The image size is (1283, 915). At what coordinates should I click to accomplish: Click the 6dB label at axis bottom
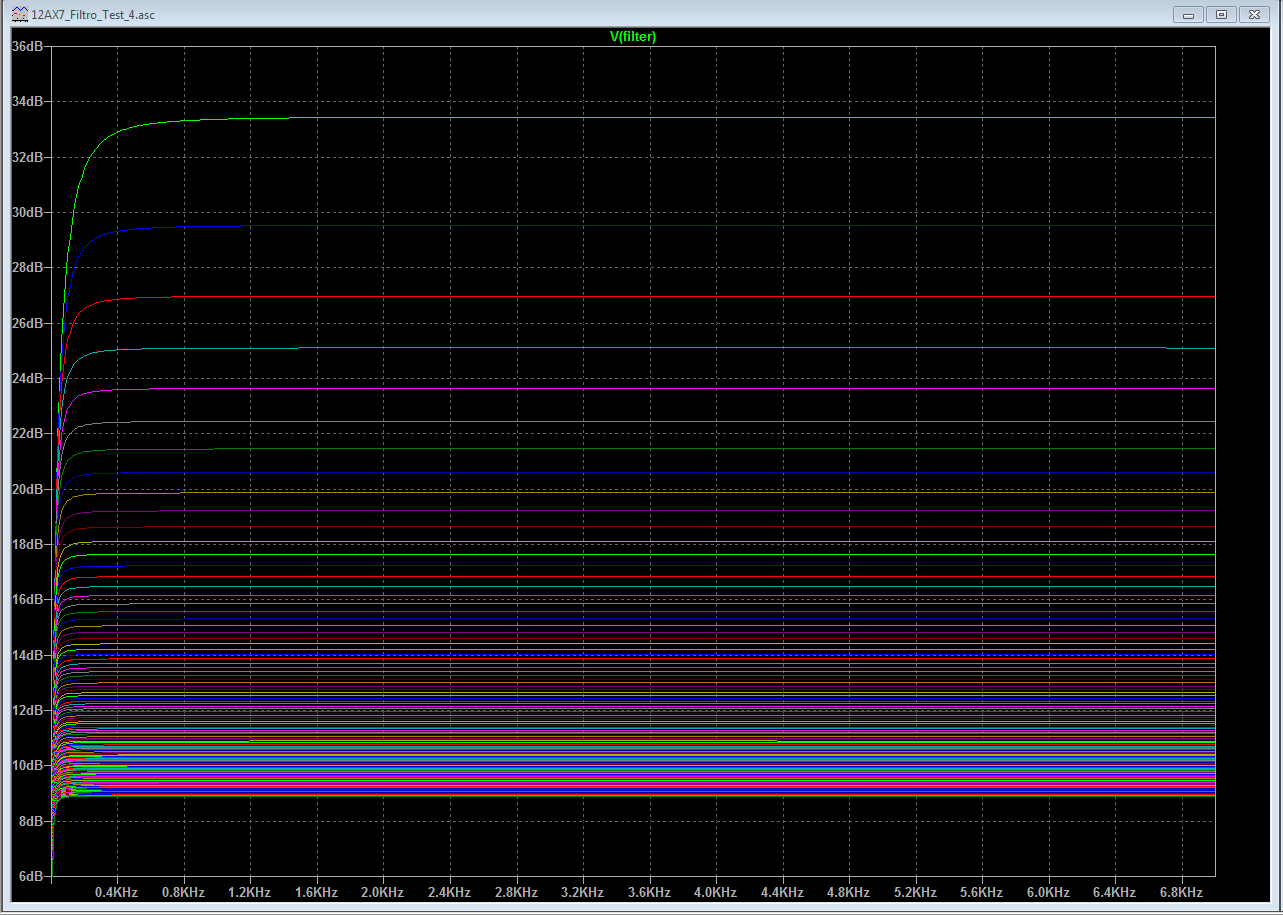(x=30, y=876)
